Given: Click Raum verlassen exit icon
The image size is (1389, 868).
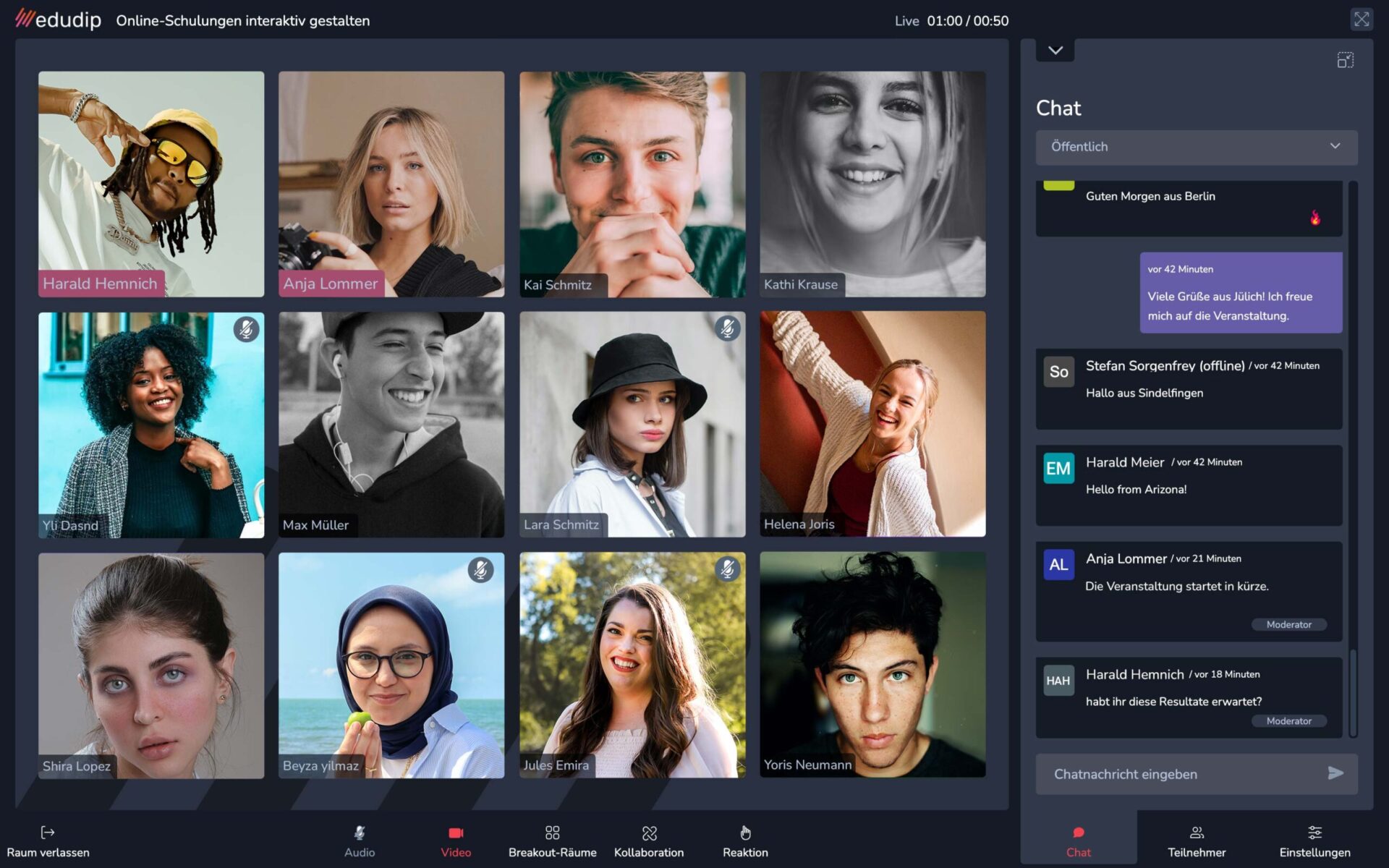Looking at the screenshot, I should coord(48,833).
